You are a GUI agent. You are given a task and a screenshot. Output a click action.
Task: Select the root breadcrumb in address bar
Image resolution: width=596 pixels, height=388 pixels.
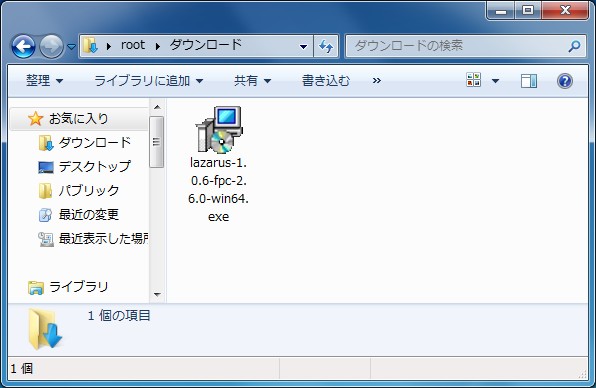(133, 45)
